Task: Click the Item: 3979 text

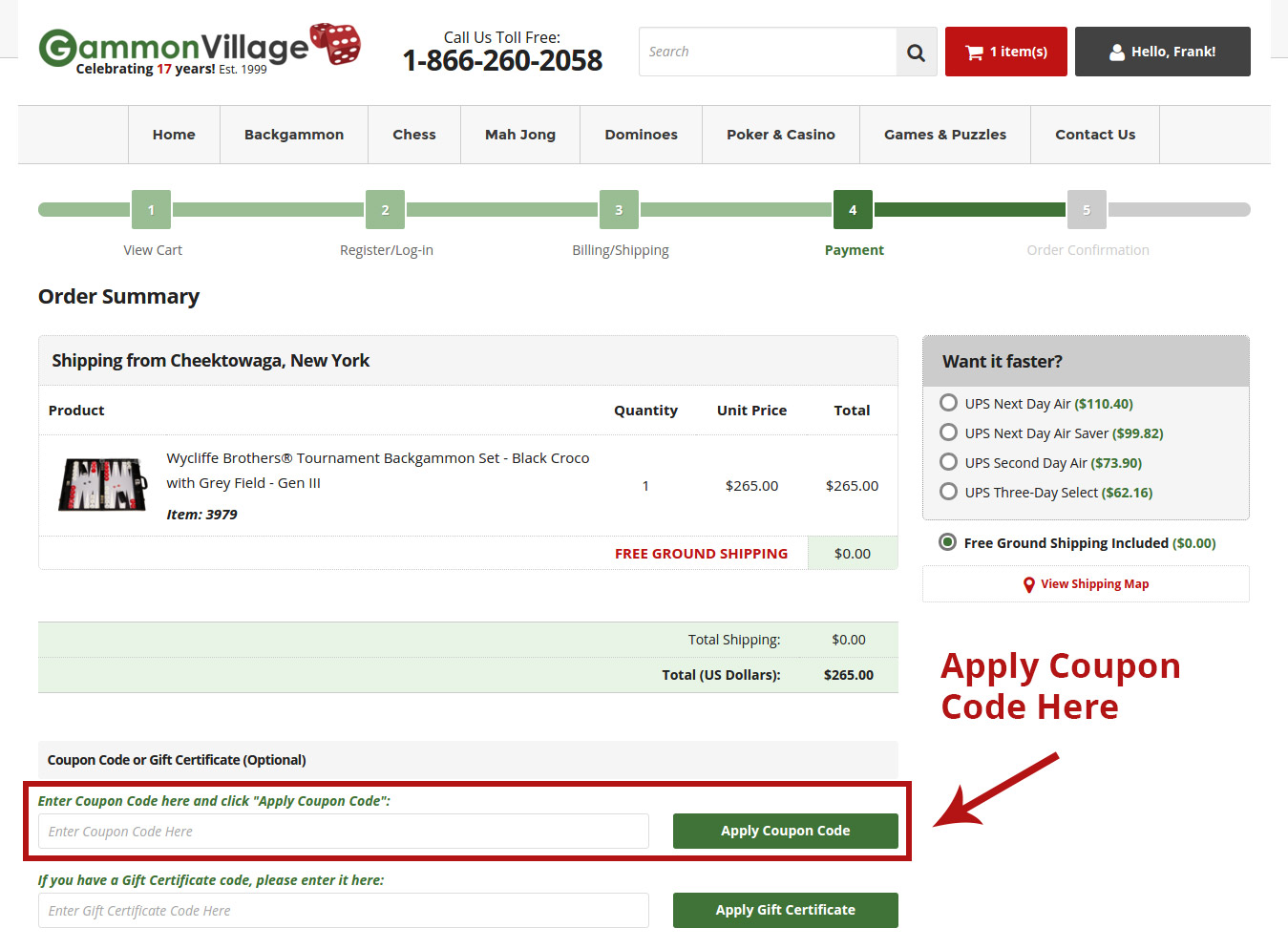Action: (201, 515)
